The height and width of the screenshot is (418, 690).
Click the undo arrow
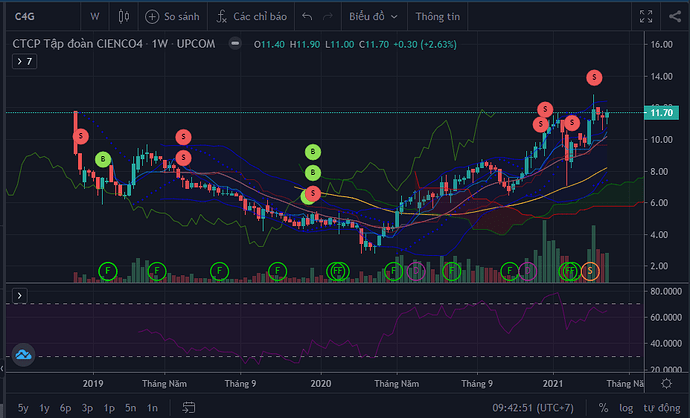pyautogui.click(x=306, y=17)
